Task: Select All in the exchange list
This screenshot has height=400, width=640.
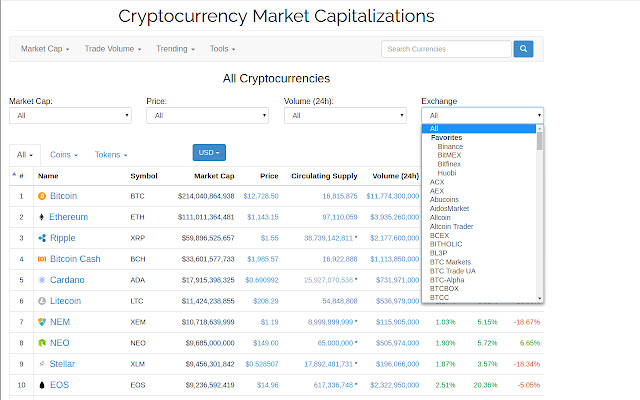Action: click(x=479, y=129)
